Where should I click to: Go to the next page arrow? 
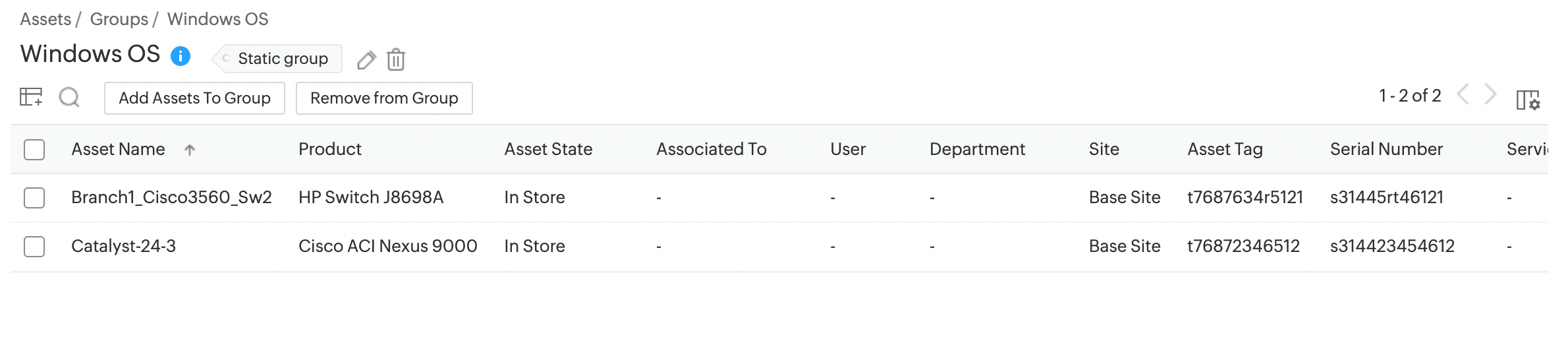coord(1490,95)
